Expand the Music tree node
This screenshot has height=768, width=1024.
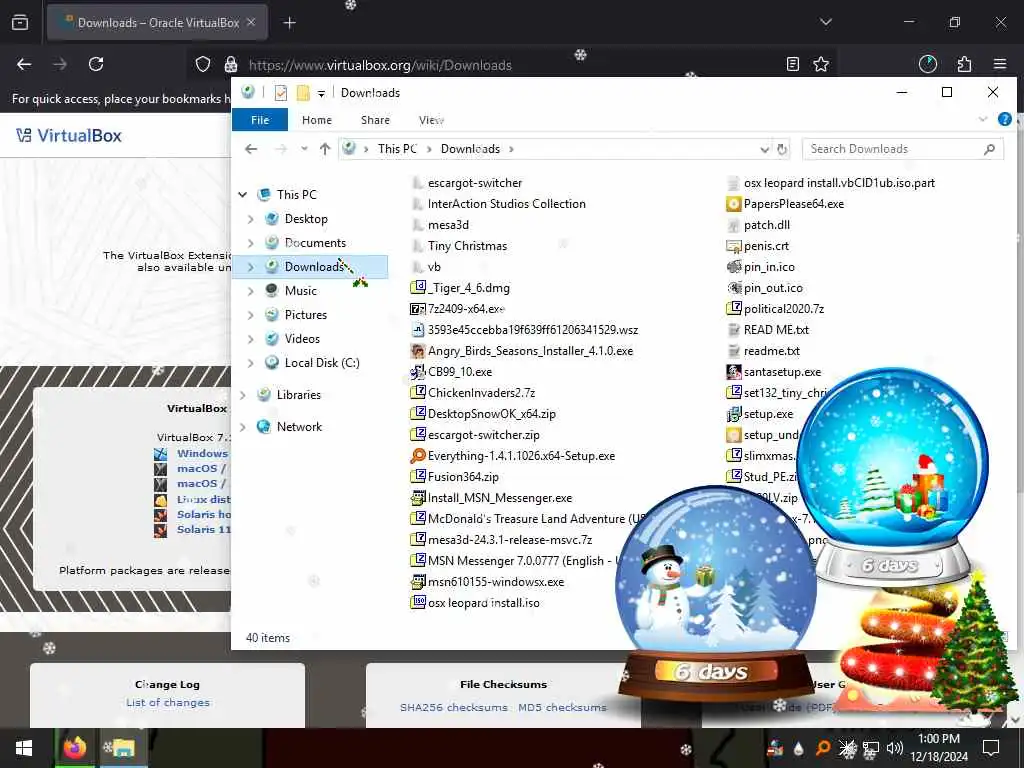[251, 291]
